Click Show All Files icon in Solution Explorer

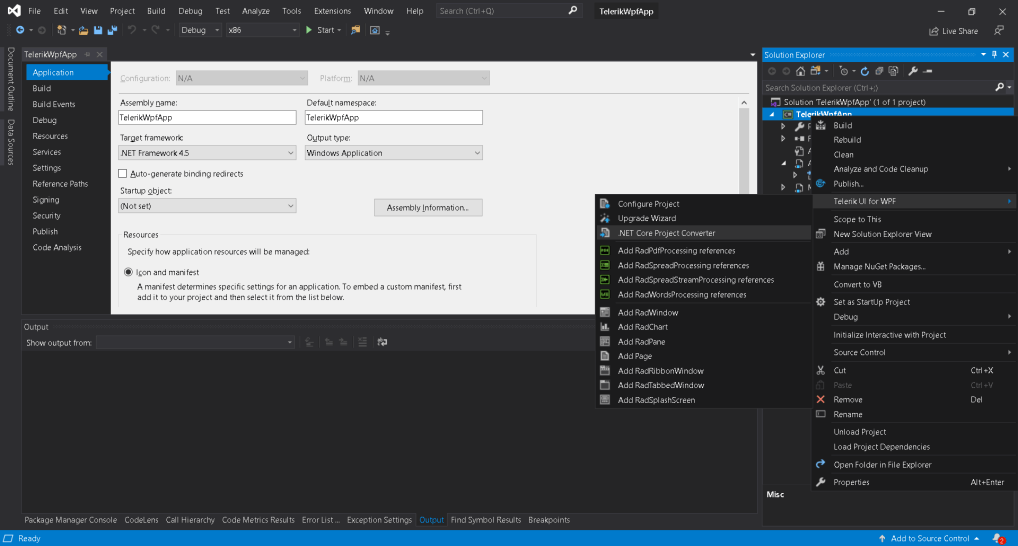click(x=893, y=71)
